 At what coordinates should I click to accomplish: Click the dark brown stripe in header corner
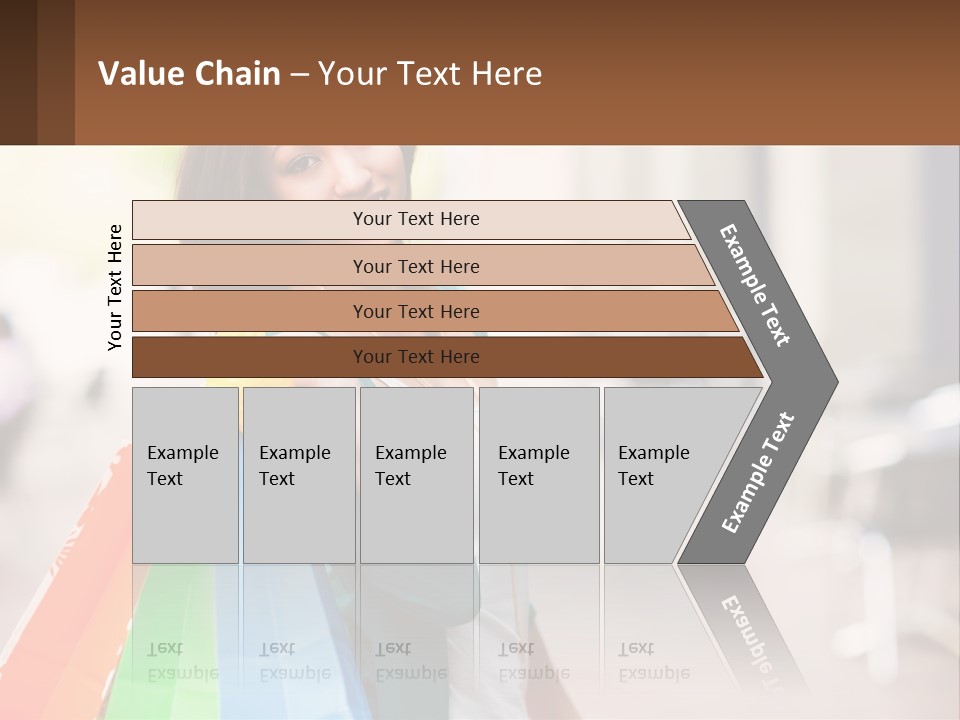click(18, 72)
